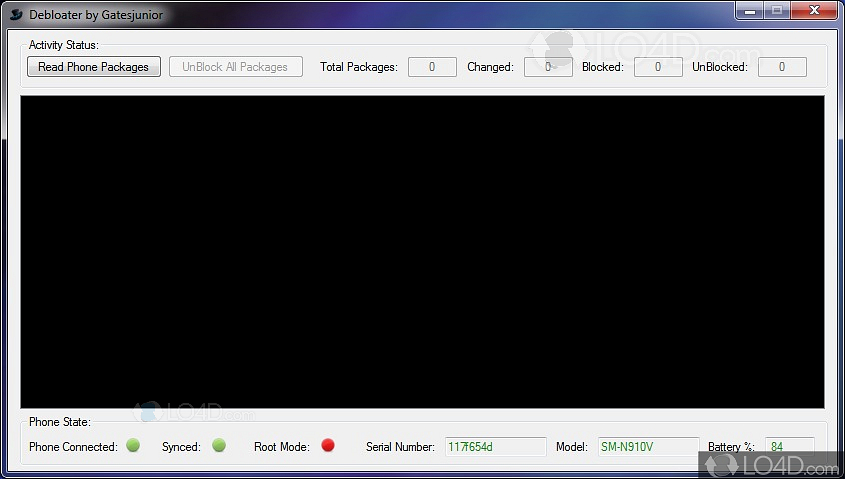Click the UnBlock All Packages button
Viewport: 845px width, 479px height.
[236, 67]
